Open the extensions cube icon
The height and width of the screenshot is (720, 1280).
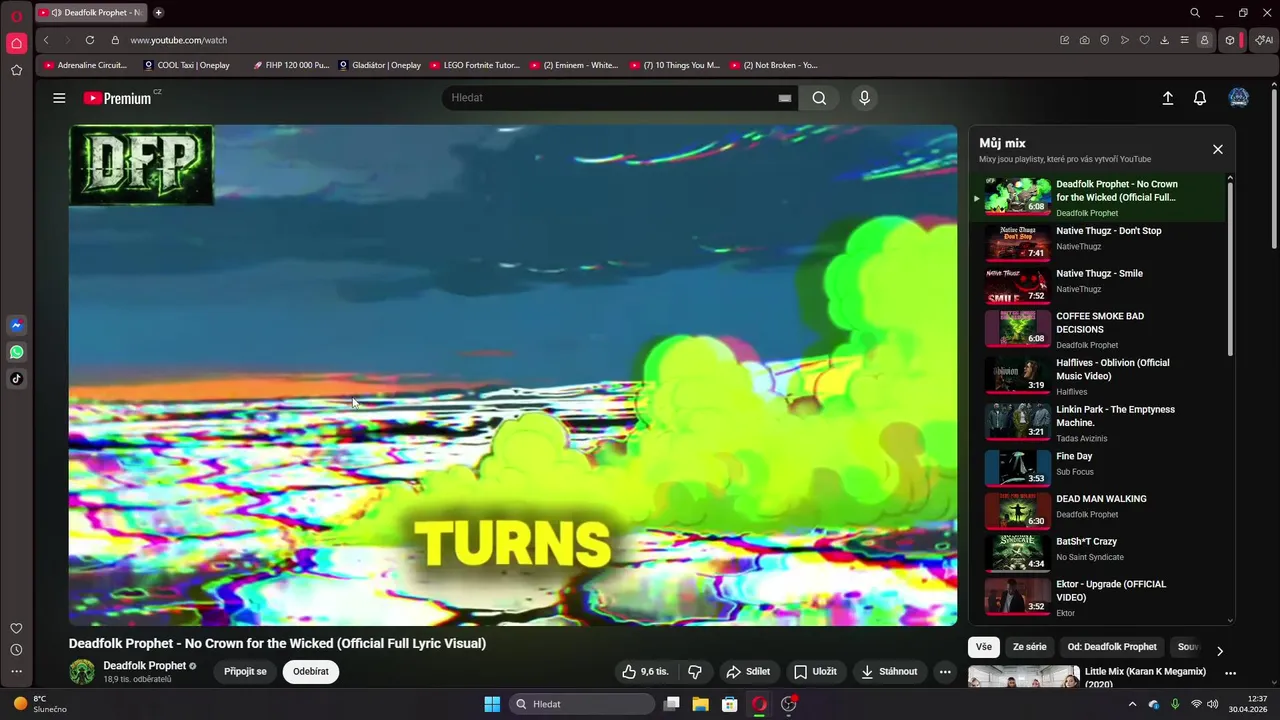pyautogui.click(x=1230, y=40)
